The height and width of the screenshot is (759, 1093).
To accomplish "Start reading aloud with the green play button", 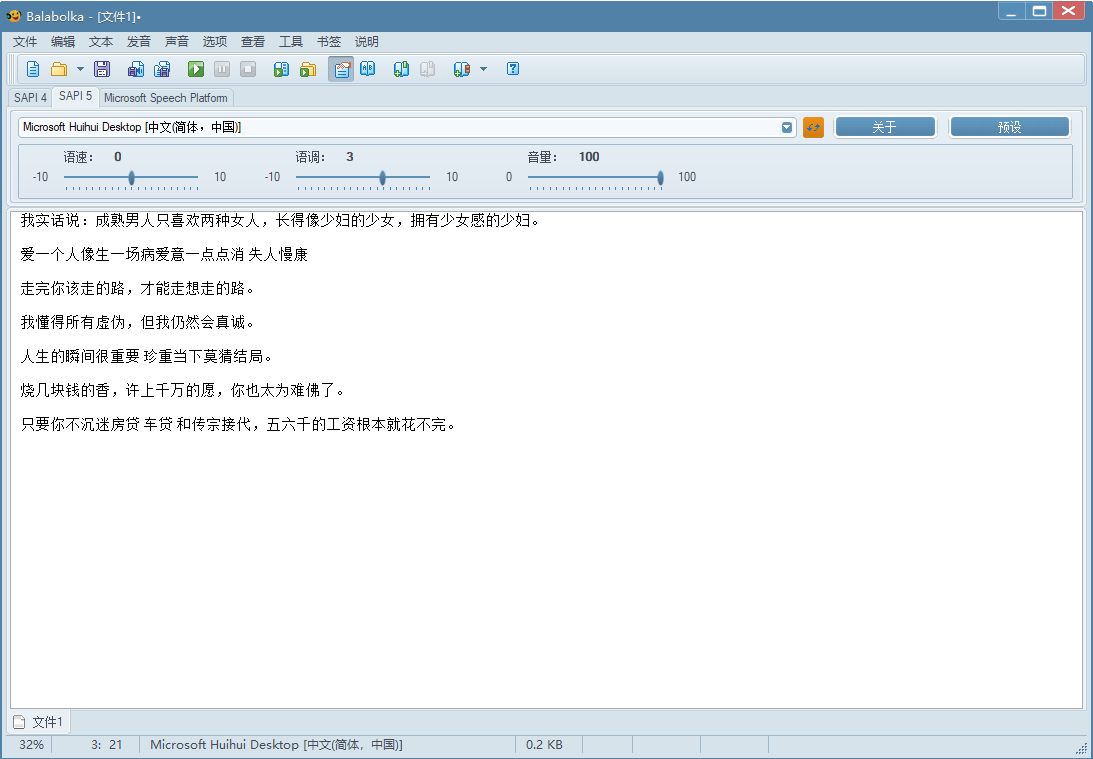I will tap(196, 69).
